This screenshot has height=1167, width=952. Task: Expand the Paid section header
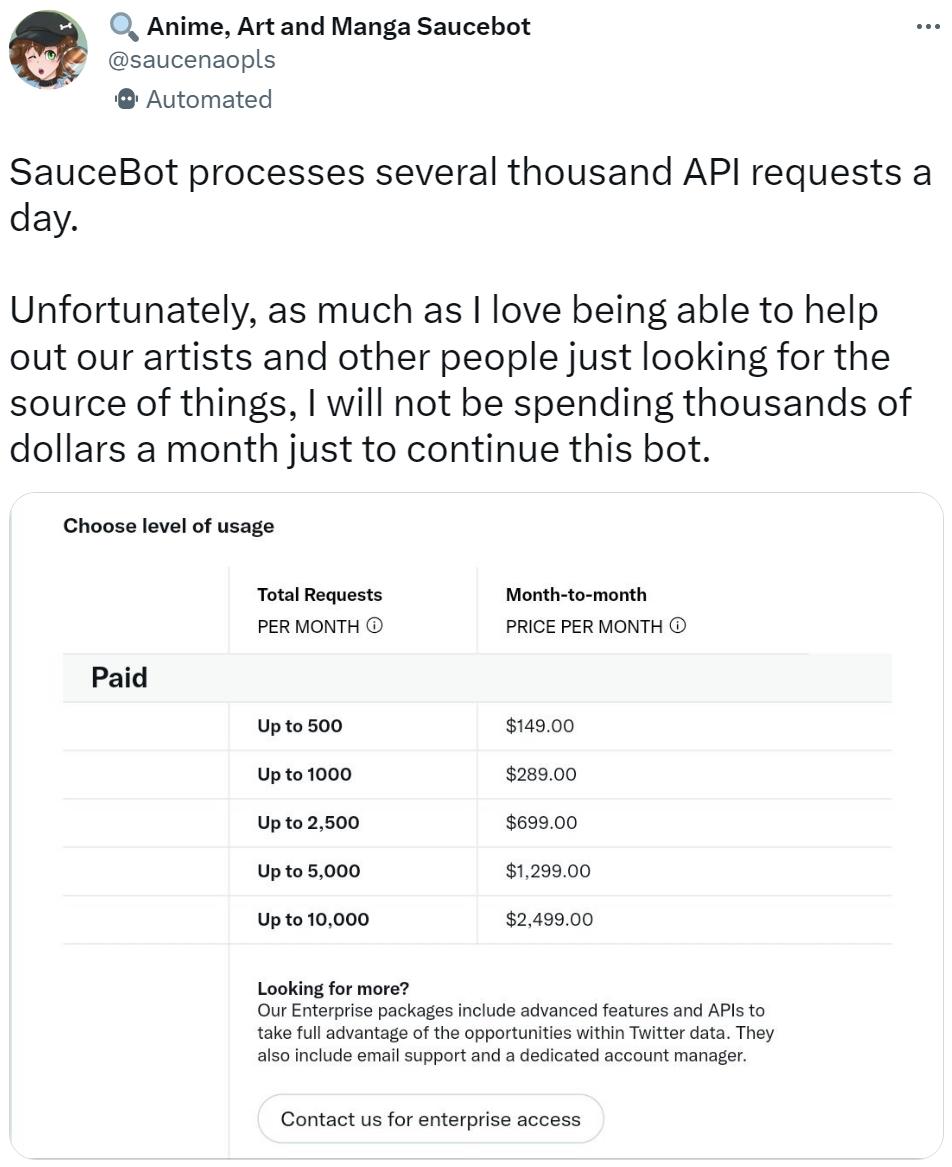point(120,677)
